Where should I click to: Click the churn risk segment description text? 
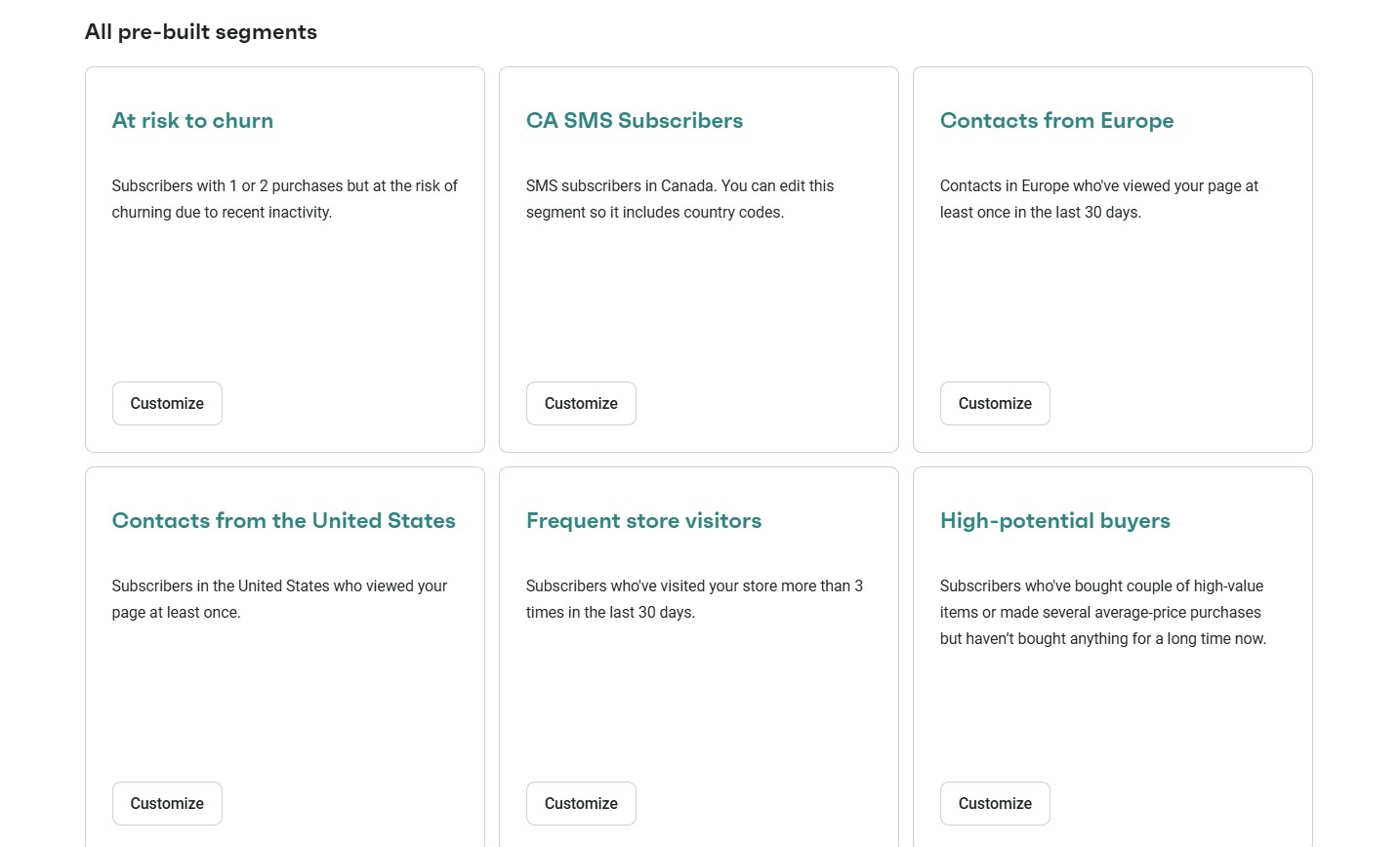click(284, 198)
